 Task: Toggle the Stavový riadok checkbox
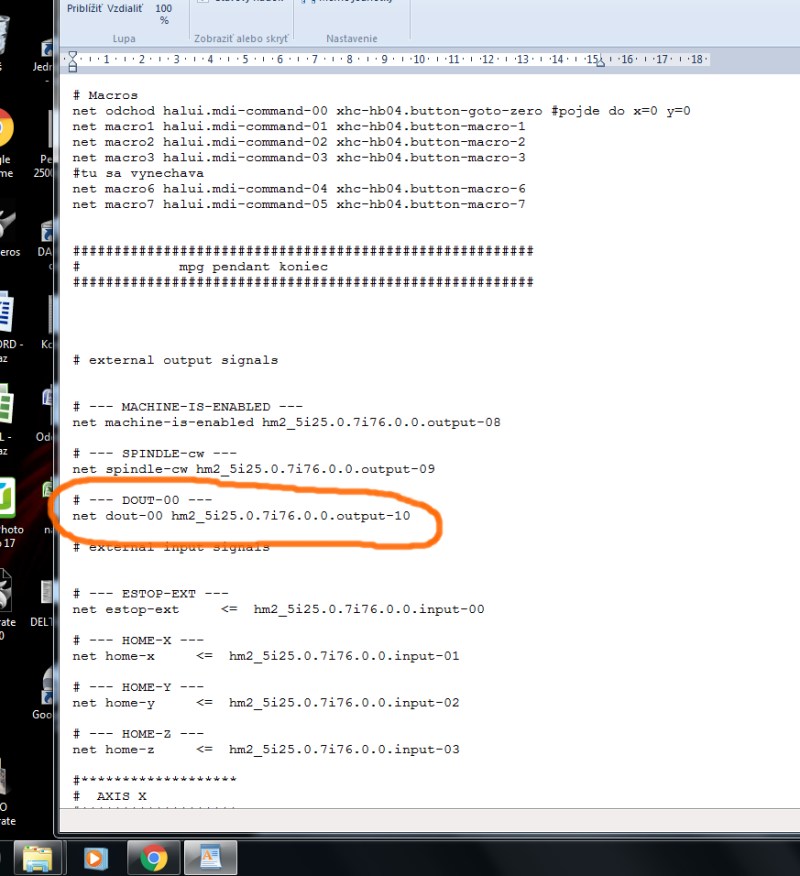(203, 2)
